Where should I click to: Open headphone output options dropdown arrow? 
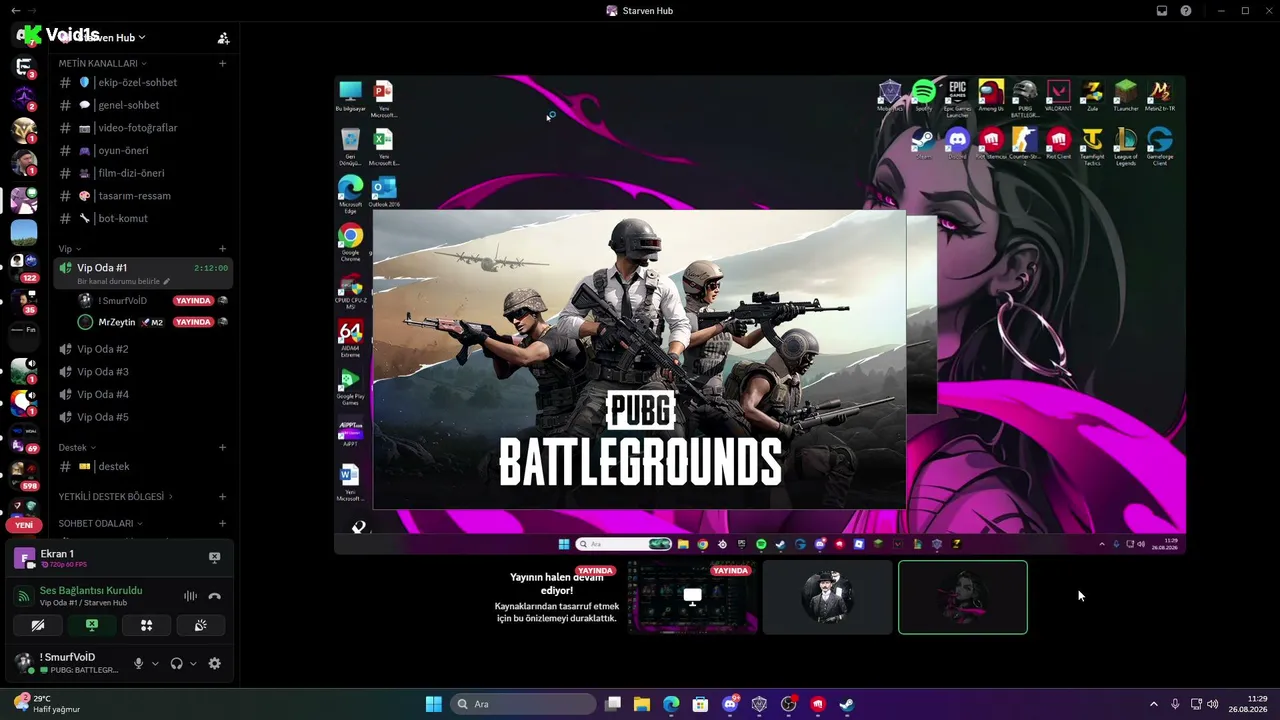tap(193, 663)
